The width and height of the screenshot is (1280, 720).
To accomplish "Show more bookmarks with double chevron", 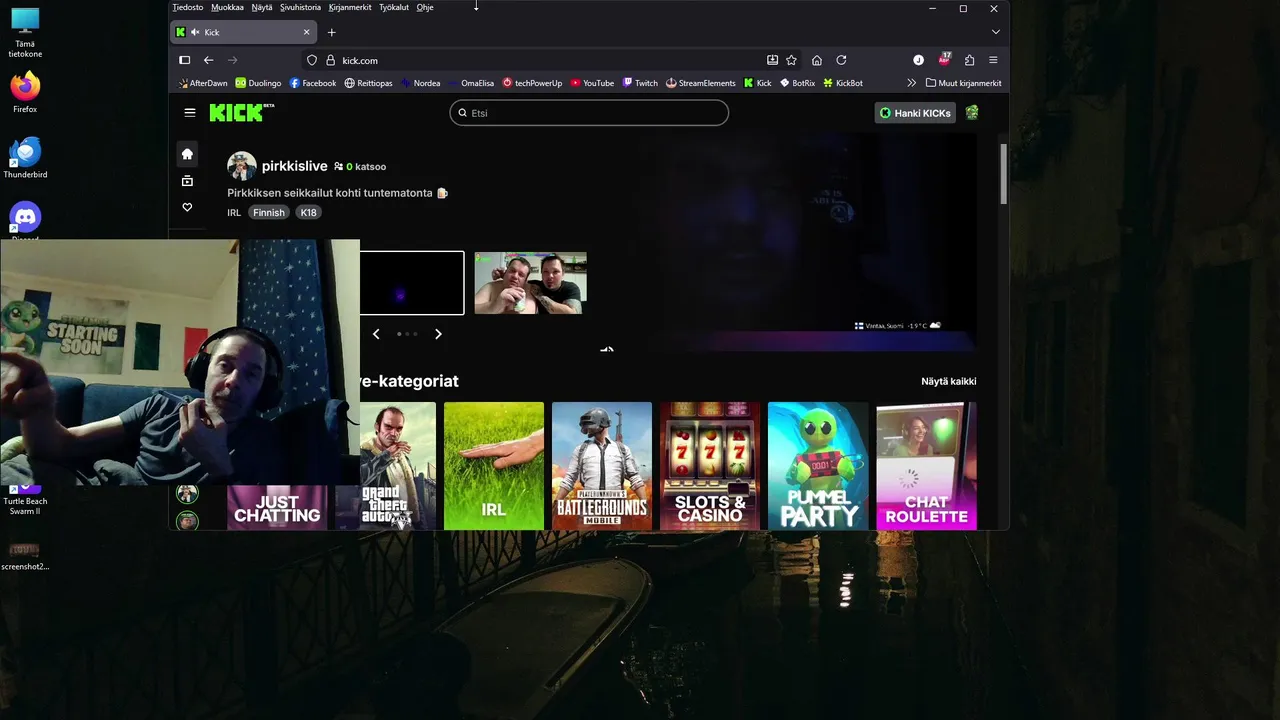I will click(911, 83).
